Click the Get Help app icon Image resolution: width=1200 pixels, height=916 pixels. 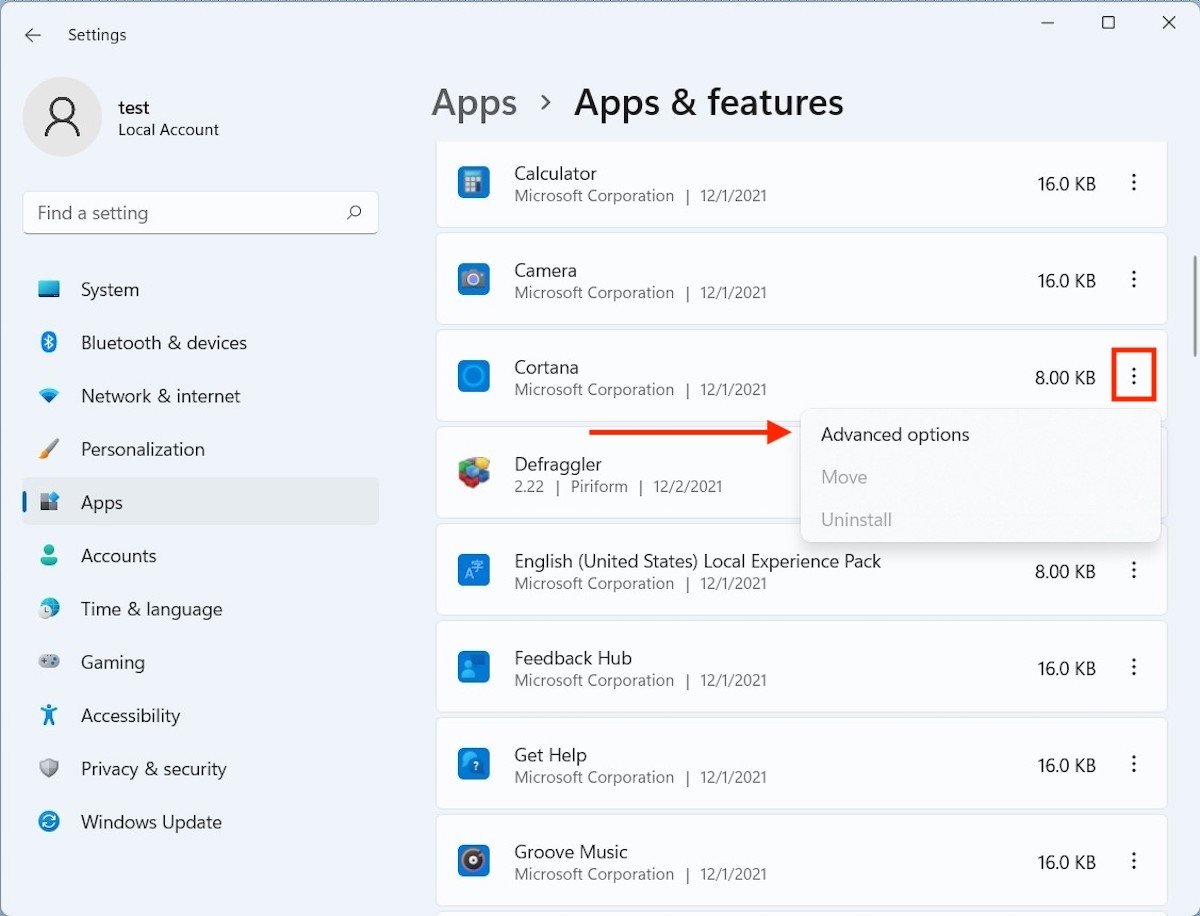click(x=473, y=765)
